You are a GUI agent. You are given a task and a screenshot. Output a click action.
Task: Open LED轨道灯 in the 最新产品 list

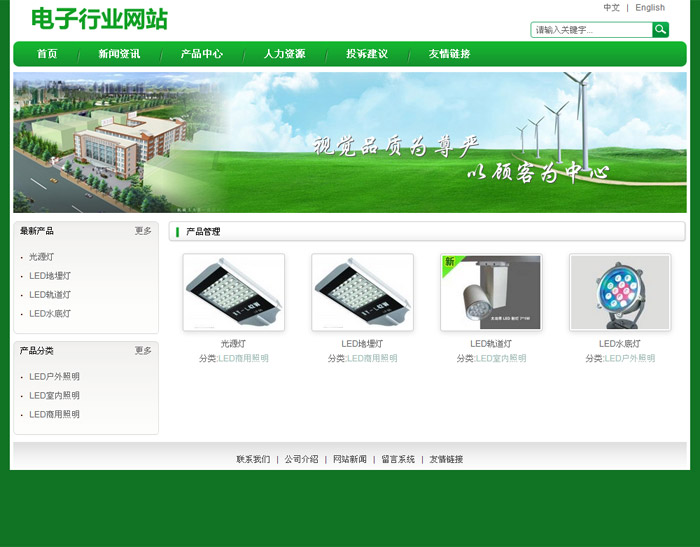[x=50, y=295]
